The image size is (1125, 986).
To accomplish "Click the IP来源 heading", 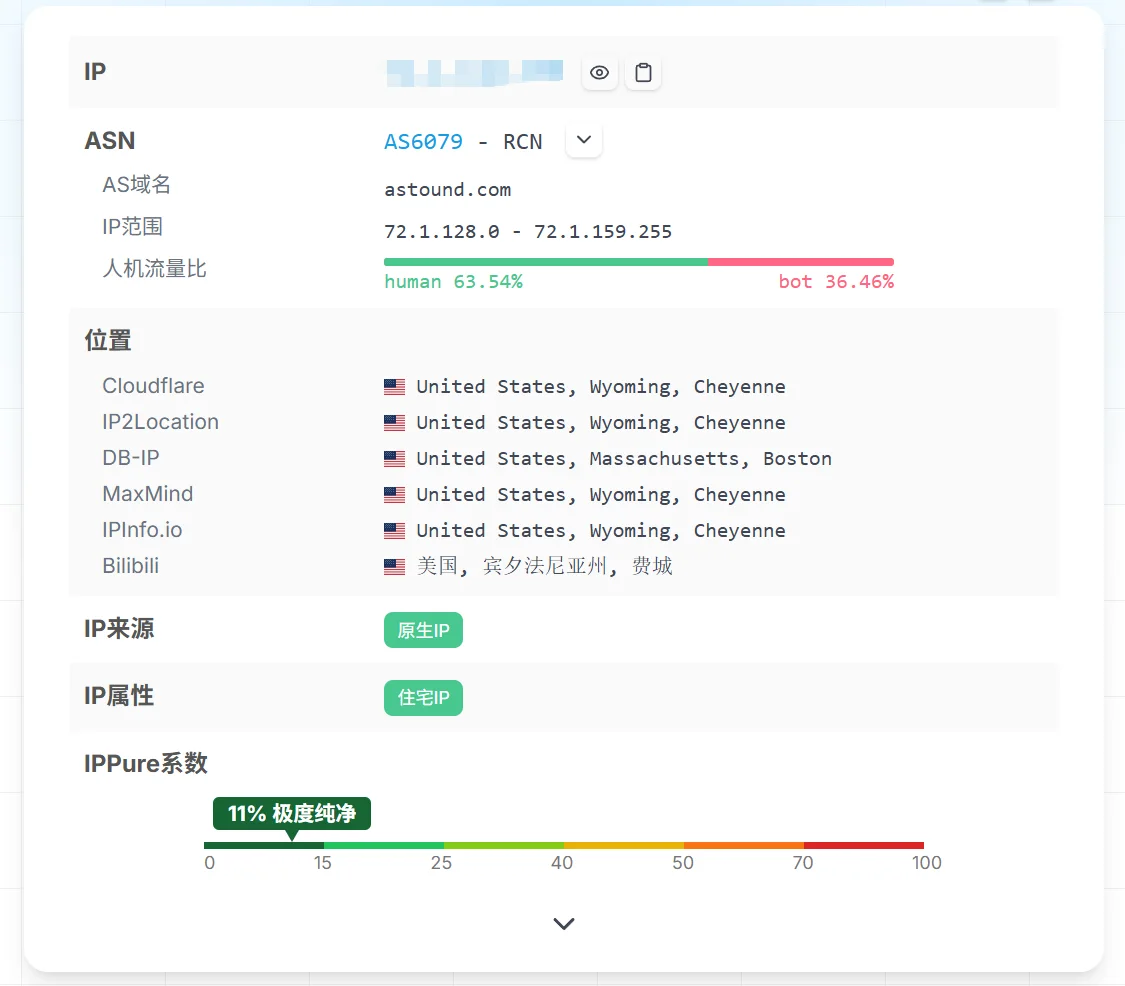I will [x=119, y=629].
